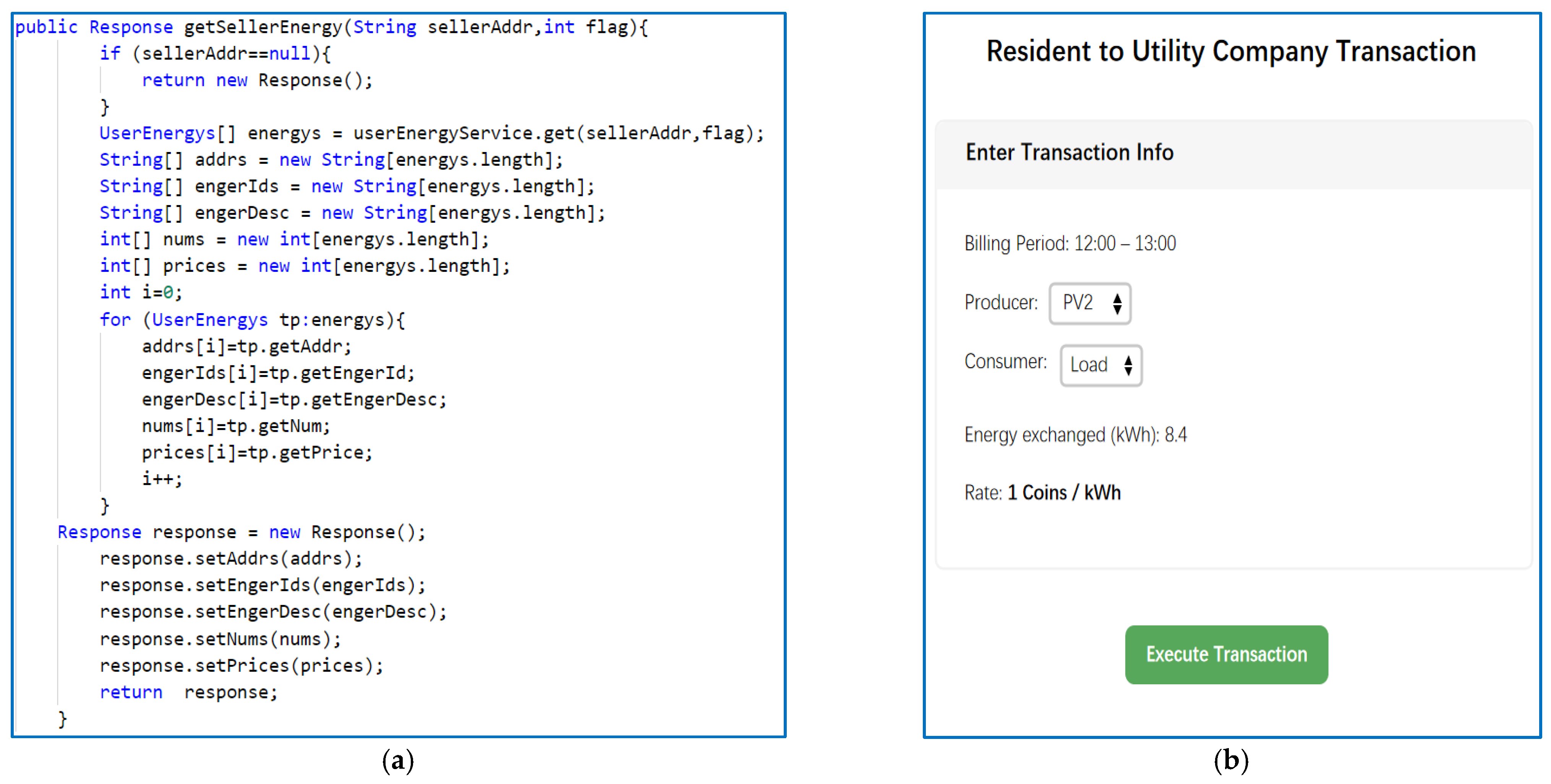Viewport: 1551px width, 784px height.
Task: Click the Rate 1 Coins / kWh text
Action: (1042, 493)
